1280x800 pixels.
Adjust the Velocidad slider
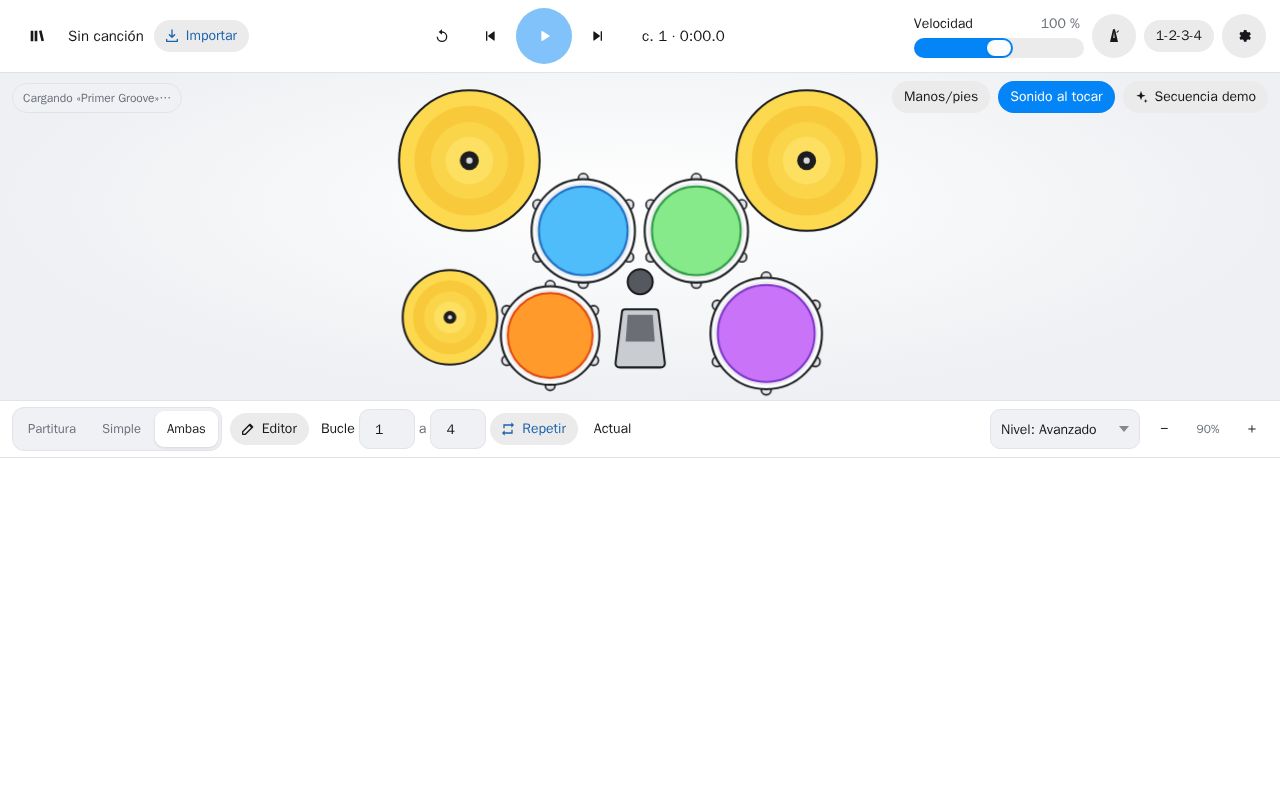999,48
